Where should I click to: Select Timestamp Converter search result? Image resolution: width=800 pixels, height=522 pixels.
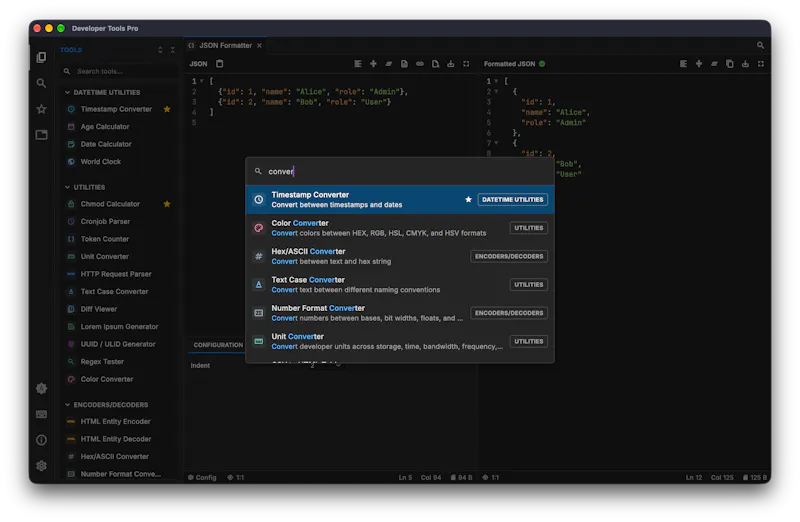[x=399, y=200]
